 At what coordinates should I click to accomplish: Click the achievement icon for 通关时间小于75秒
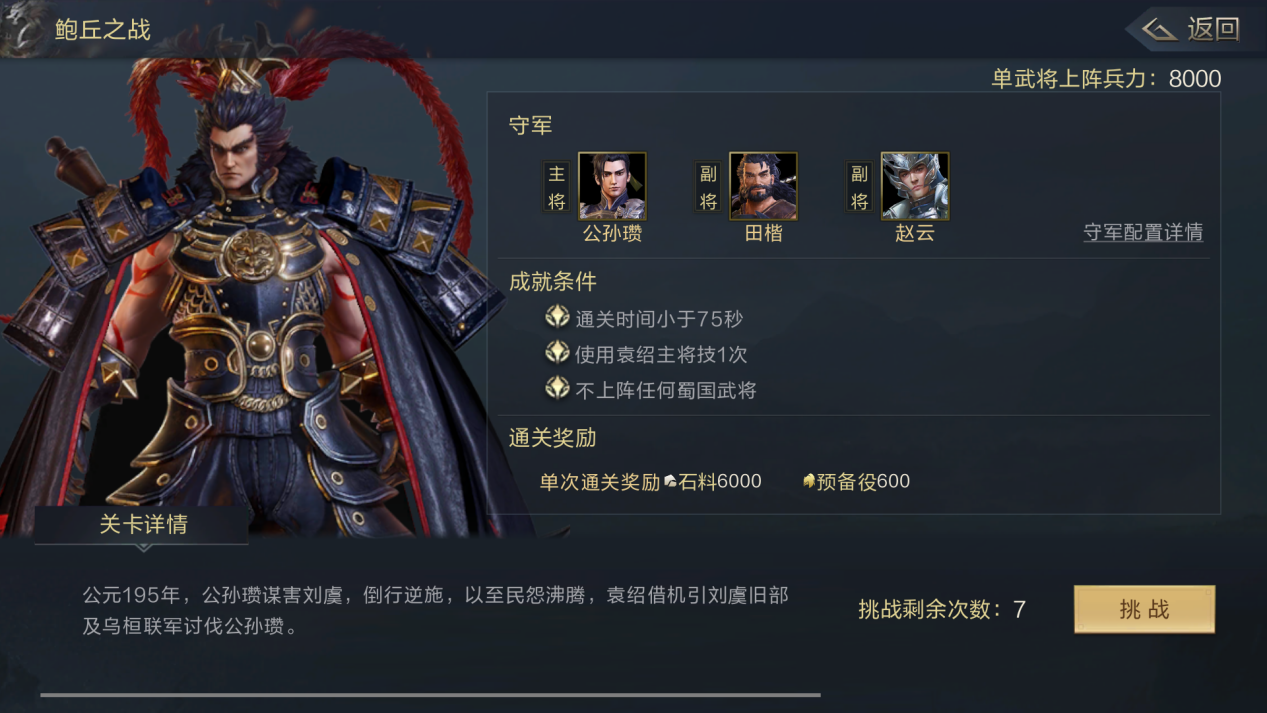pyautogui.click(x=557, y=318)
